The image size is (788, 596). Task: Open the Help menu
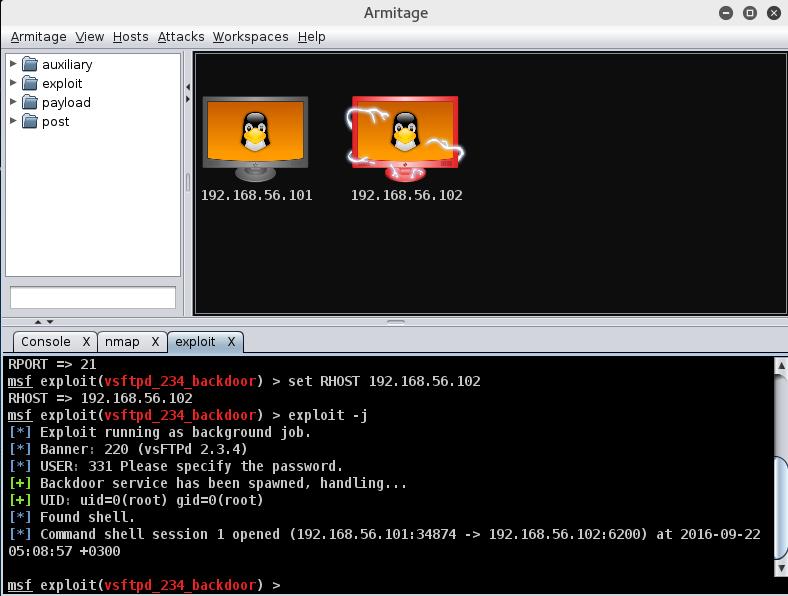point(312,37)
